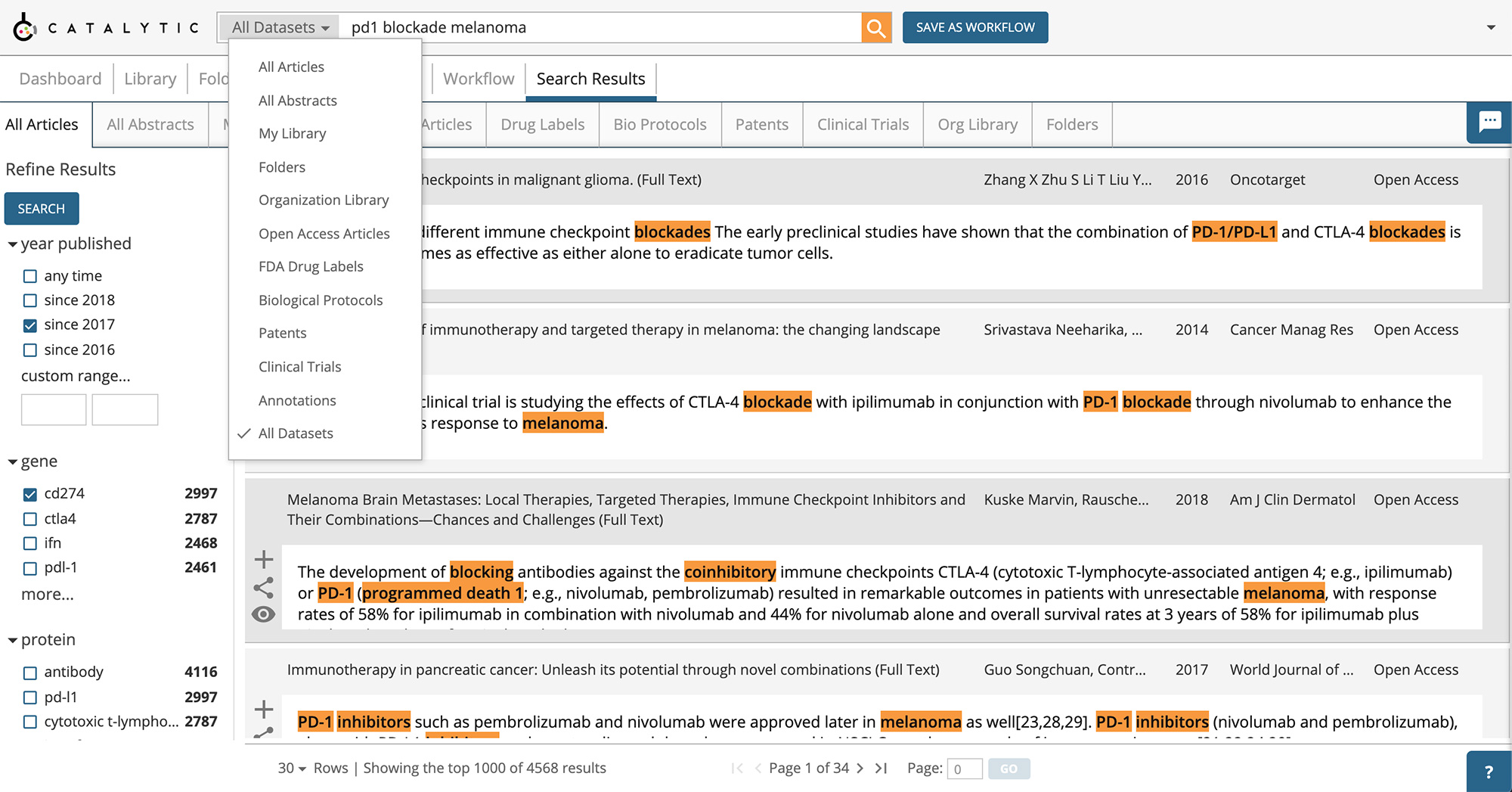Click the Page number input field
The image size is (1512, 792).
965,769
